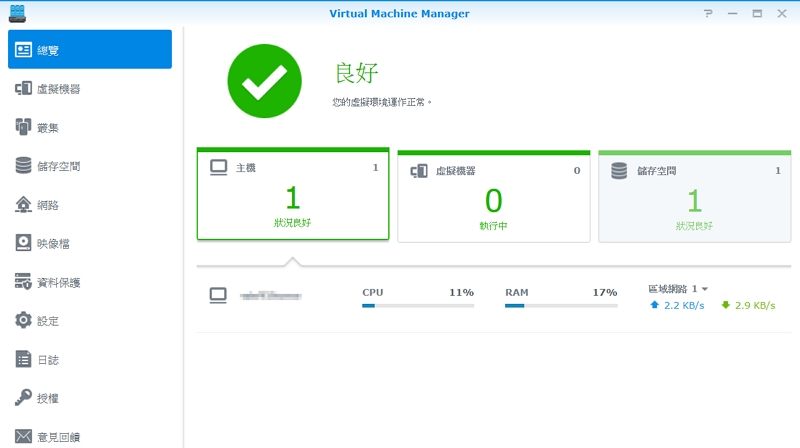Click the 儲存空間 status card
This screenshot has height=448, width=800.
[x=693, y=196]
